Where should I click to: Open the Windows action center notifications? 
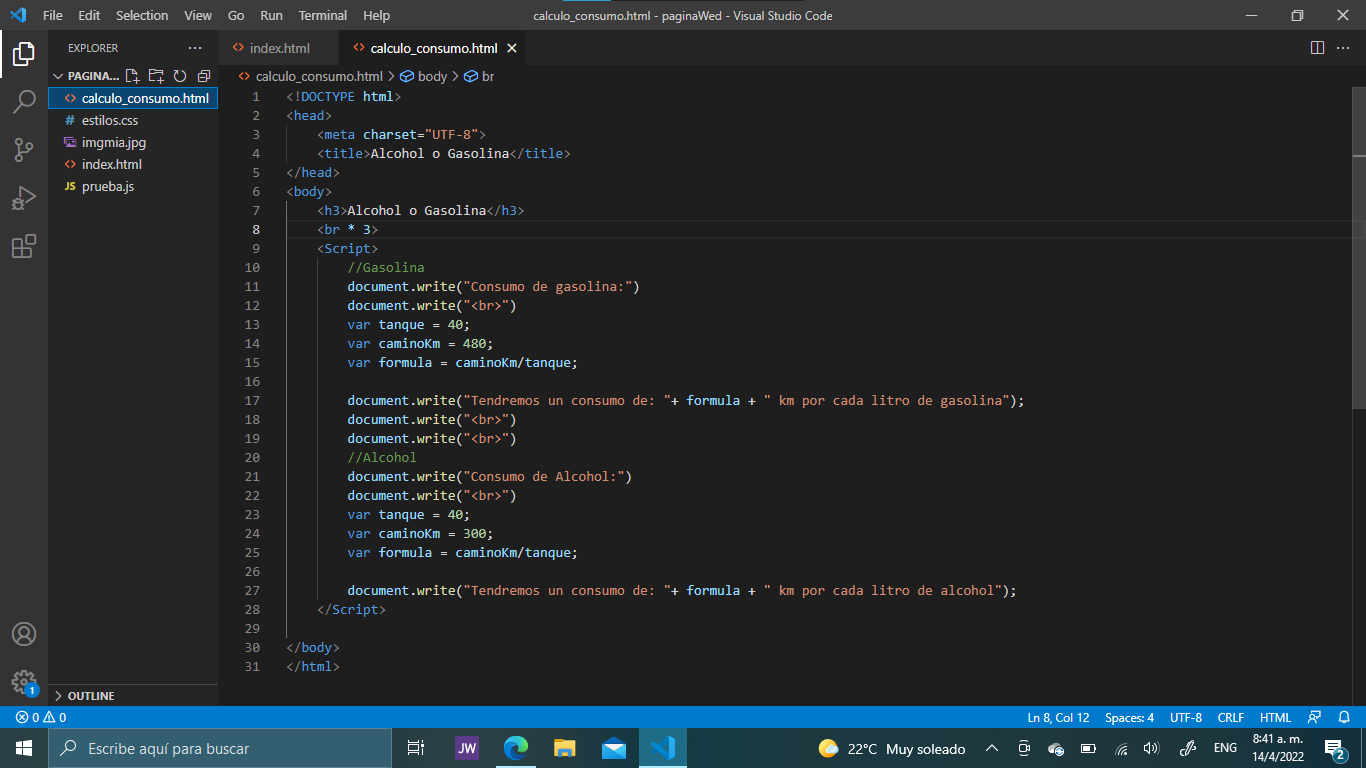pyautogui.click(x=1334, y=748)
